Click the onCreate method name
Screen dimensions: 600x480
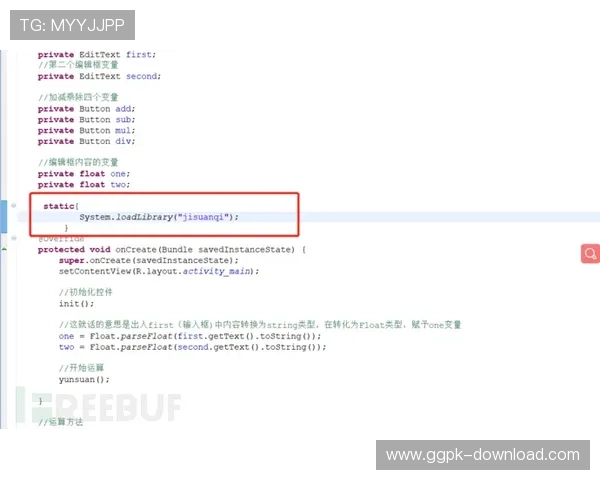pos(138,250)
